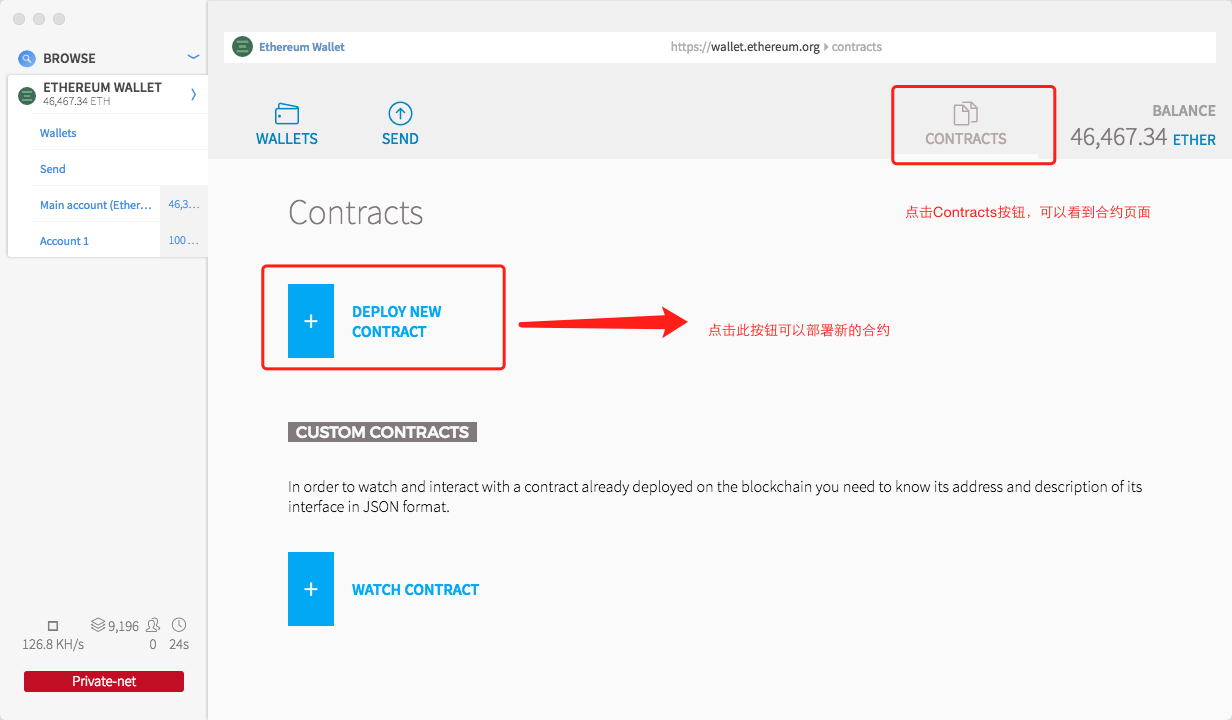Click the Ethereum Wallet logo in sidebar
Screen dimensions: 1232x720
click(x=27, y=94)
